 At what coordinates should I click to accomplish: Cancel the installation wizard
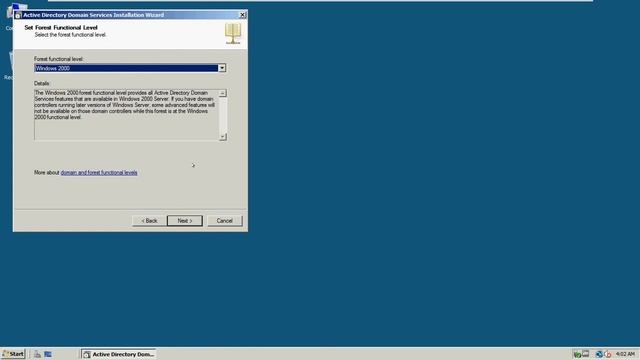224,221
